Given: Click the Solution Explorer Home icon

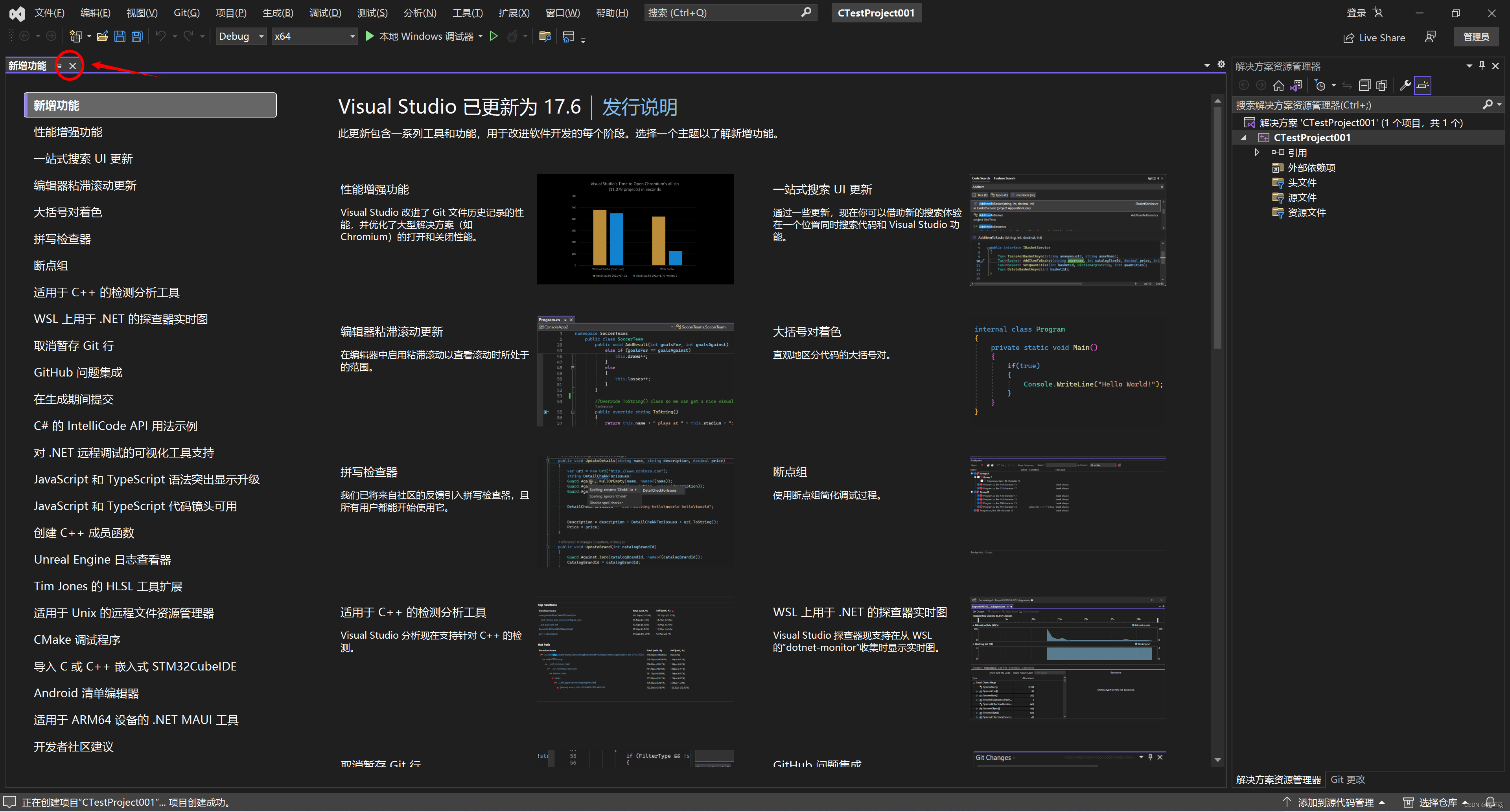Looking at the screenshot, I should coord(1278,86).
